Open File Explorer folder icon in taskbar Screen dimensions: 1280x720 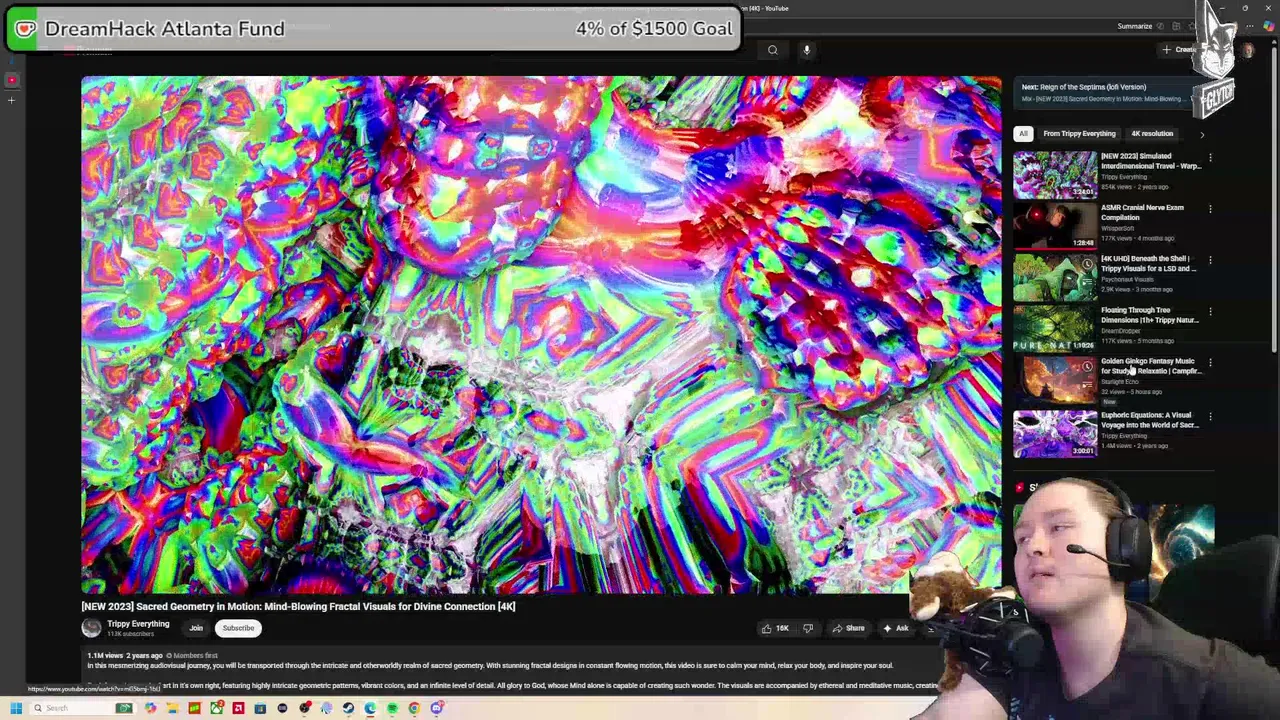point(172,708)
